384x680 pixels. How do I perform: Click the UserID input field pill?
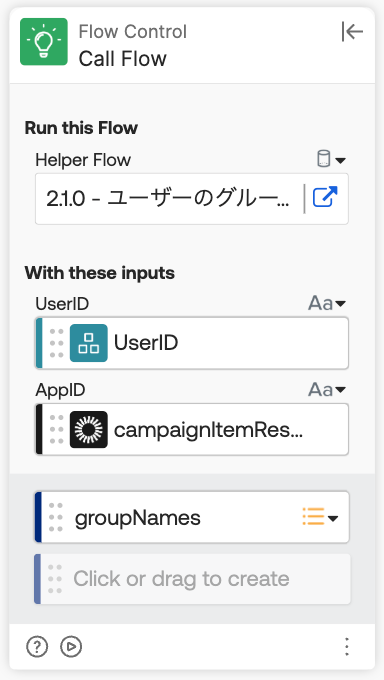pyautogui.click(x=191, y=343)
